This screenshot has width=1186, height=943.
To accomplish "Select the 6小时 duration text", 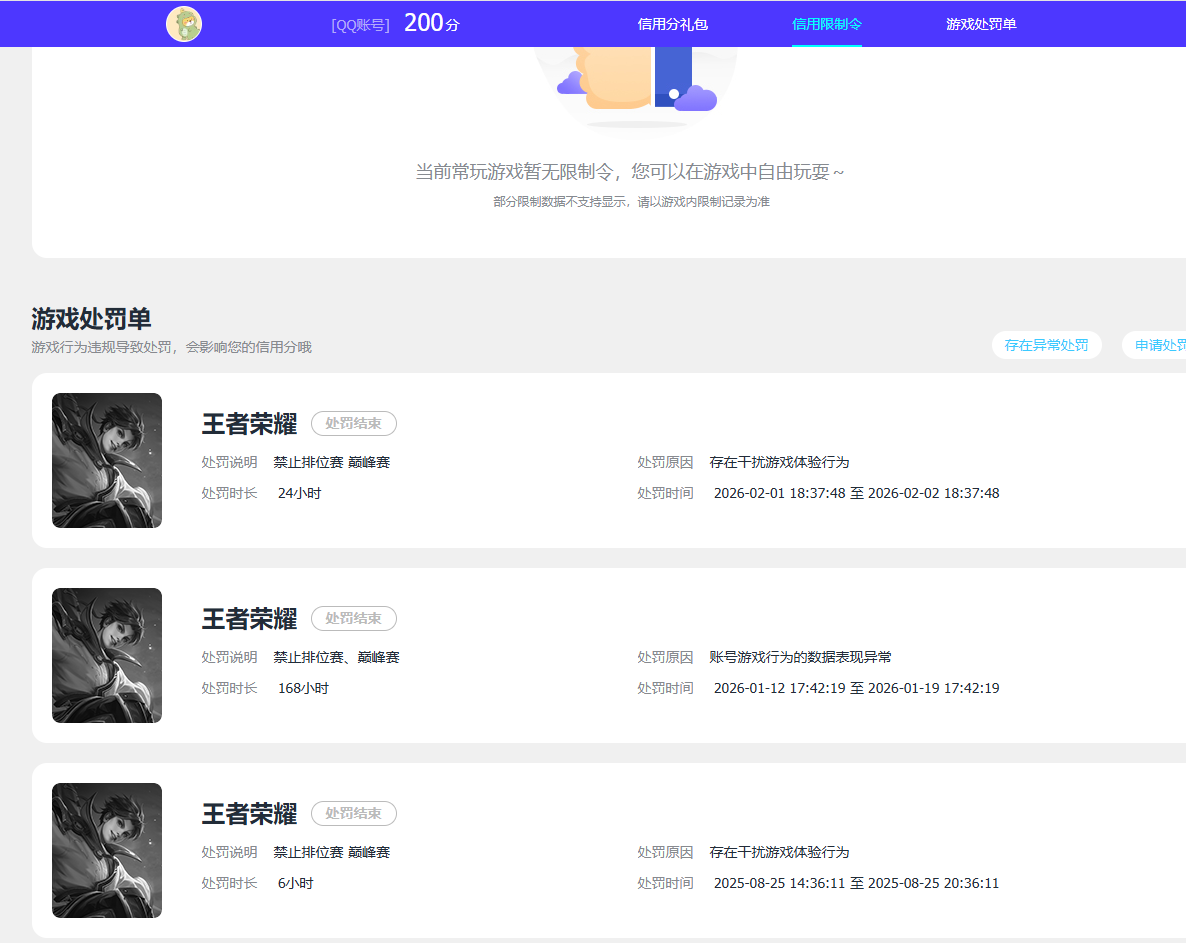I will 296,883.
